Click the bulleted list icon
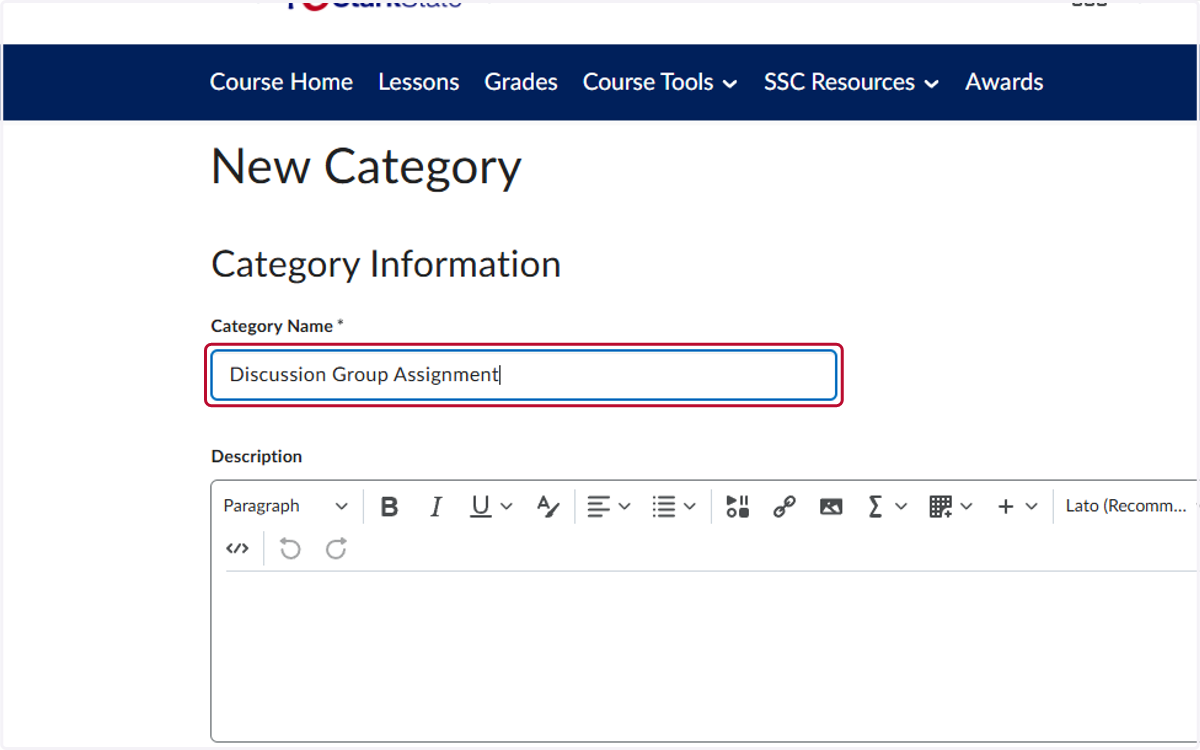This screenshot has width=1200, height=750. pos(664,507)
